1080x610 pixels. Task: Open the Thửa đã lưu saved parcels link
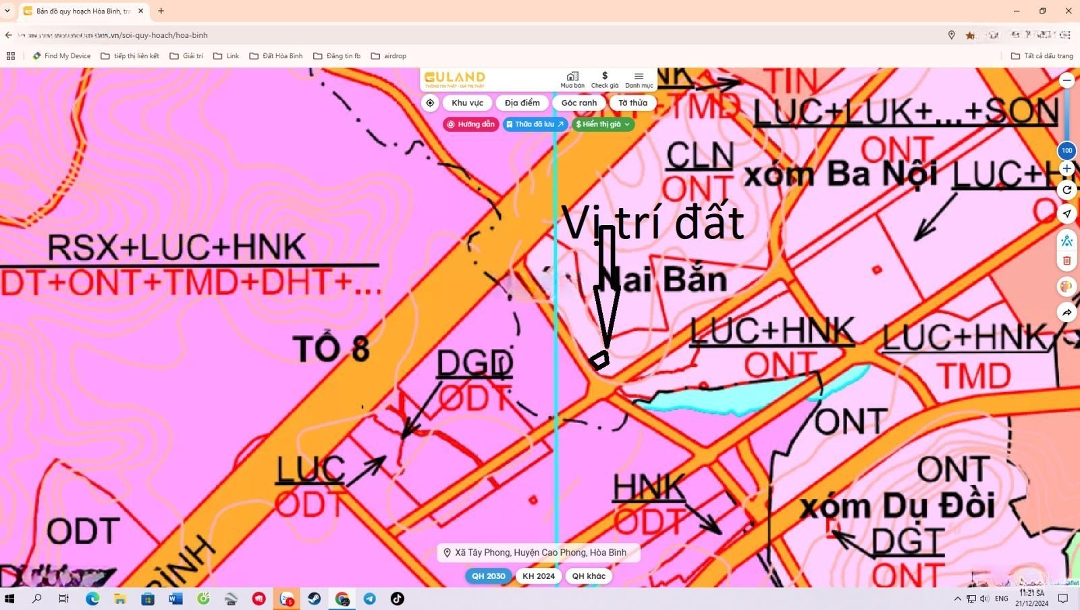point(535,124)
